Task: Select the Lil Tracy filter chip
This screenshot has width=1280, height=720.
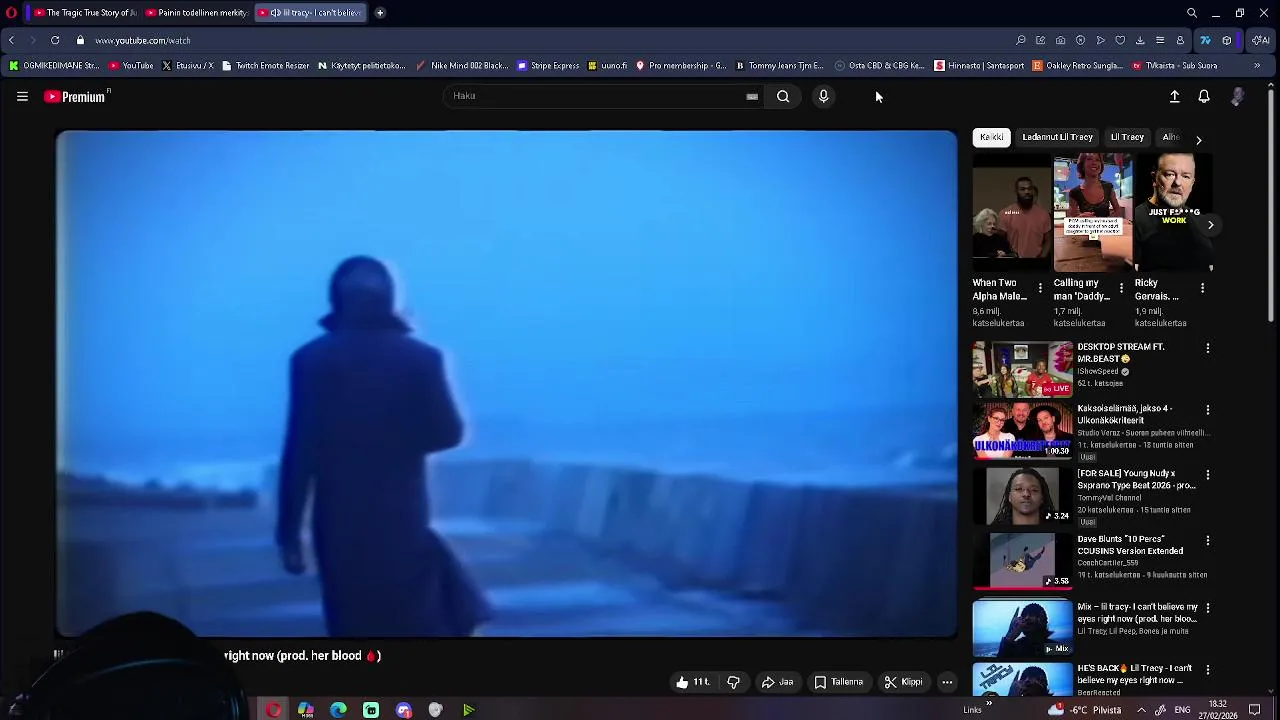Action: coord(1127,137)
